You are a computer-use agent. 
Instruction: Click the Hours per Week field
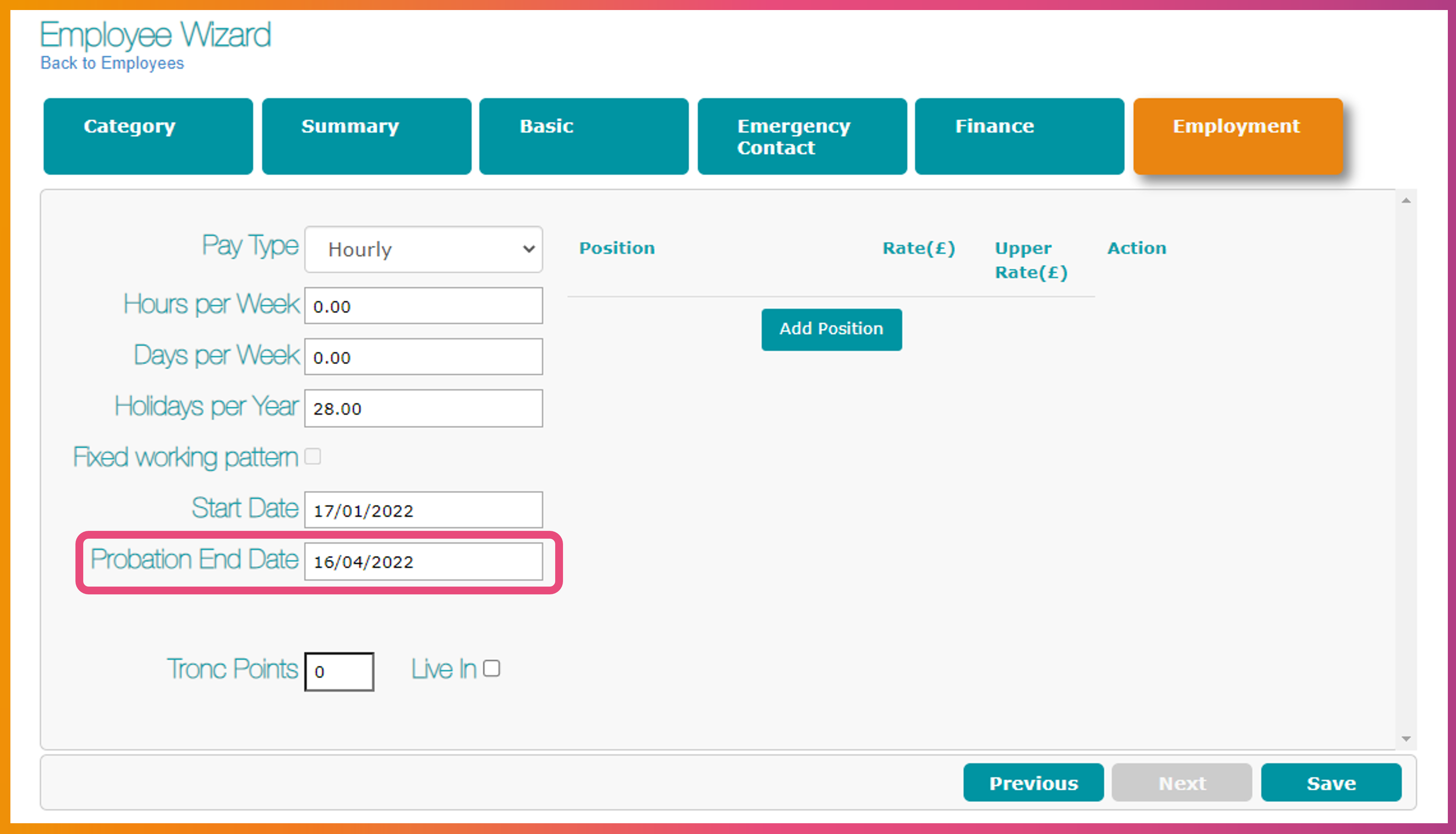tap(423, 306)
